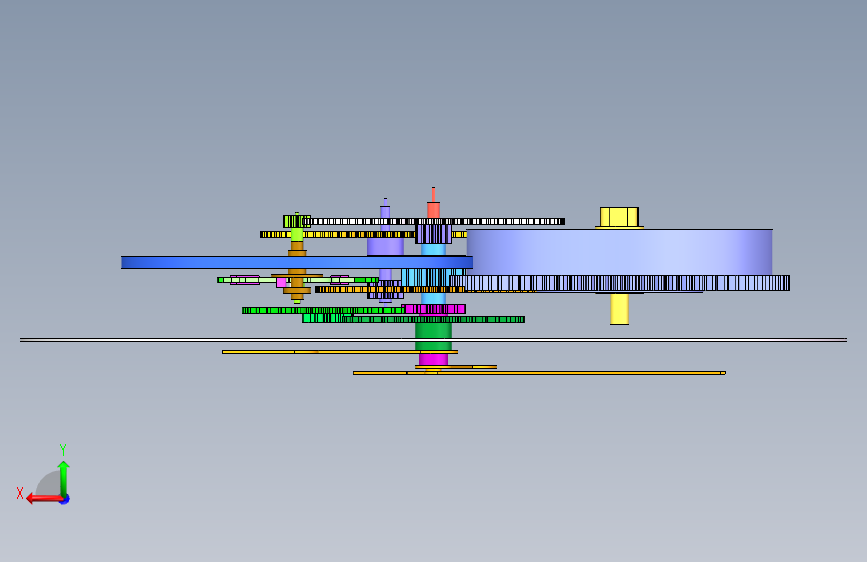Click the red X axis arrow of the triad

[44, 499]
